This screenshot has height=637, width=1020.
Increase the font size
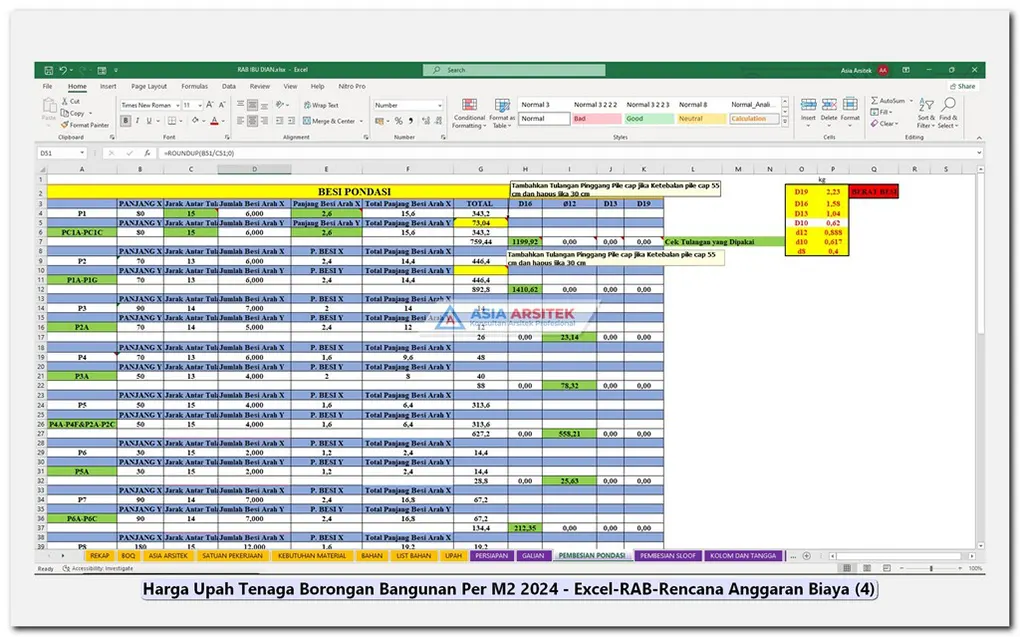[x=209, y=105]
